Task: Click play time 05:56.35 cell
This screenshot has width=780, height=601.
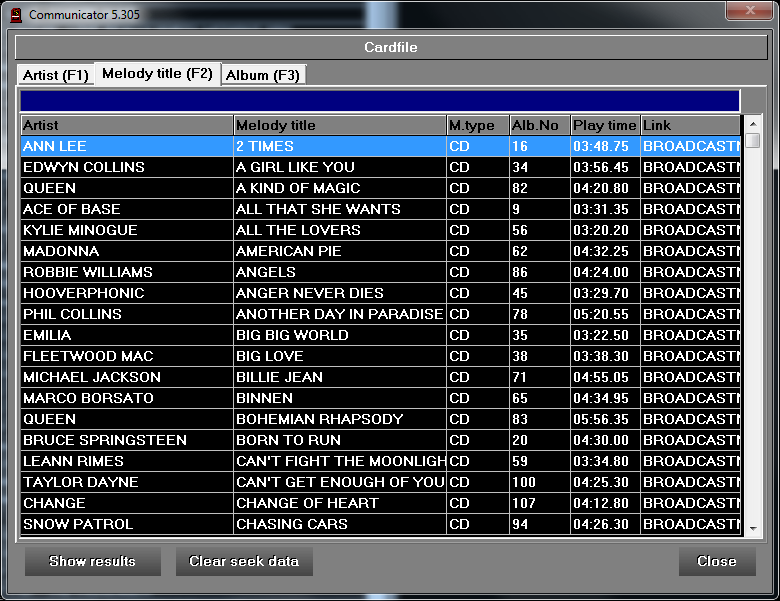Action: [x=605, y=419]
